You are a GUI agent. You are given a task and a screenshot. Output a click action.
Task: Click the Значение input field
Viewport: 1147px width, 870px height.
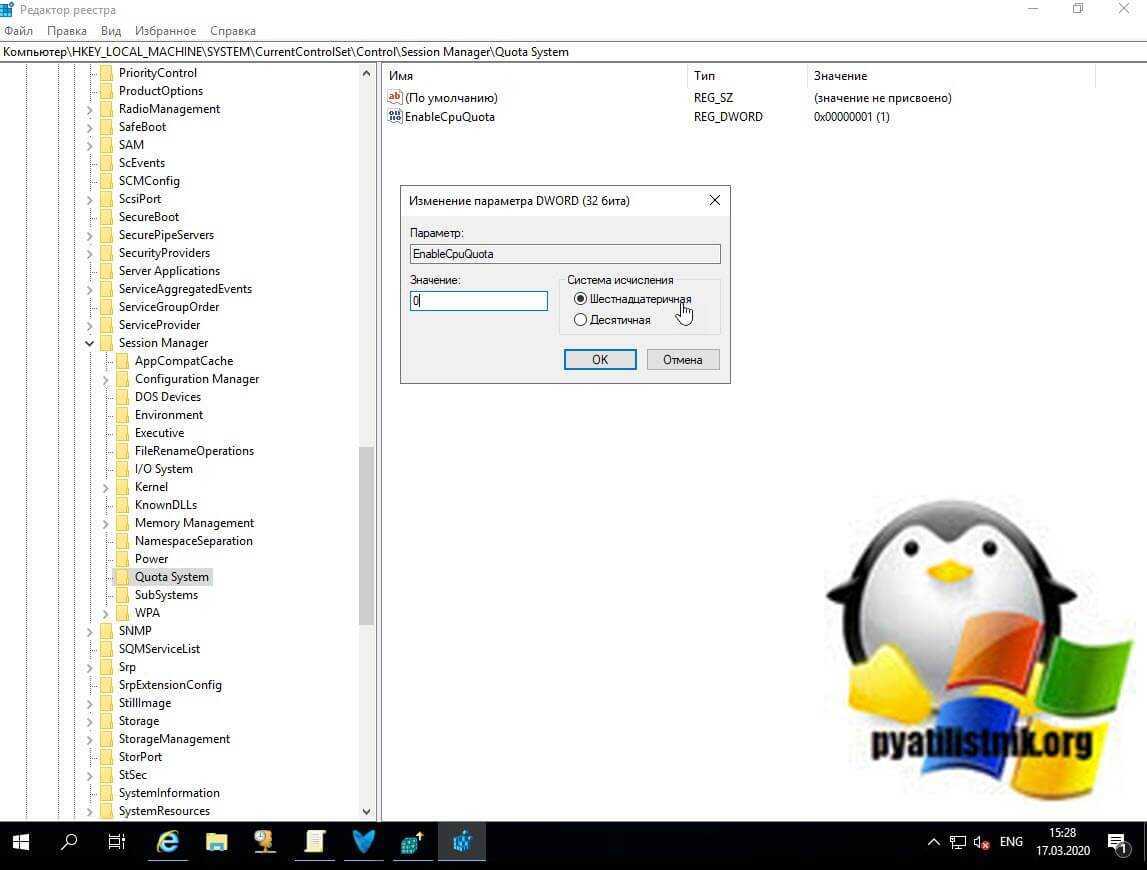point(478,301)
